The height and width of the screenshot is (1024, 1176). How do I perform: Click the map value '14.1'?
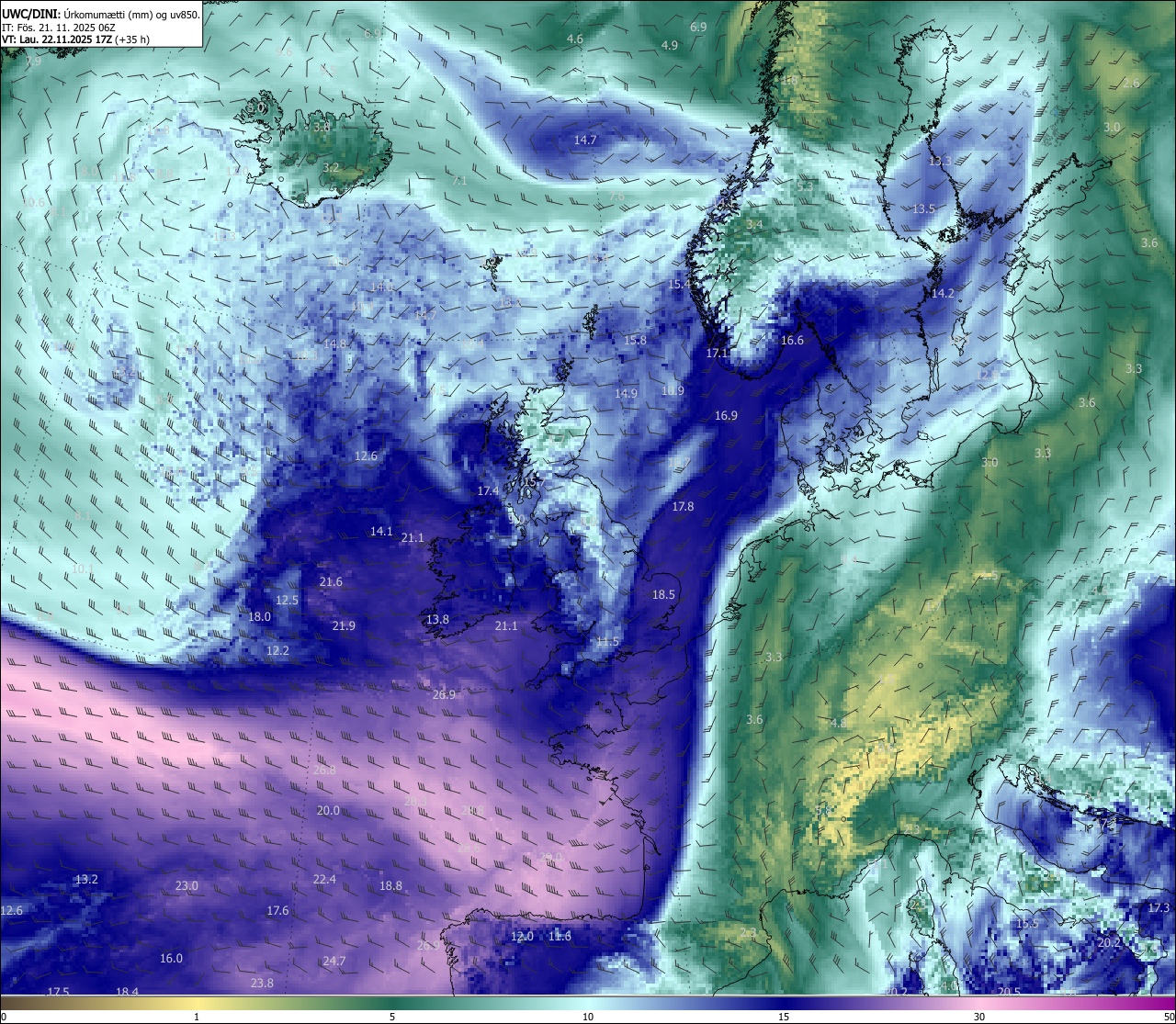[381, 532]
